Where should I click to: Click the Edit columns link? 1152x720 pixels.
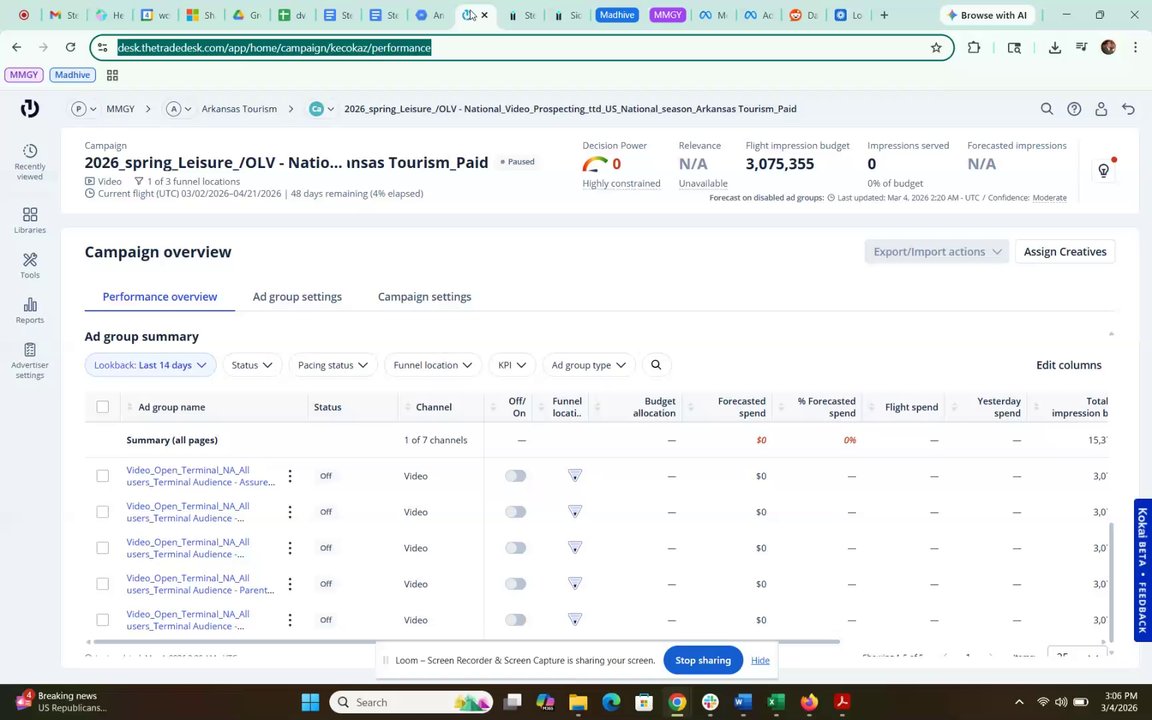pyautogui.click(x=1068, y=365)
